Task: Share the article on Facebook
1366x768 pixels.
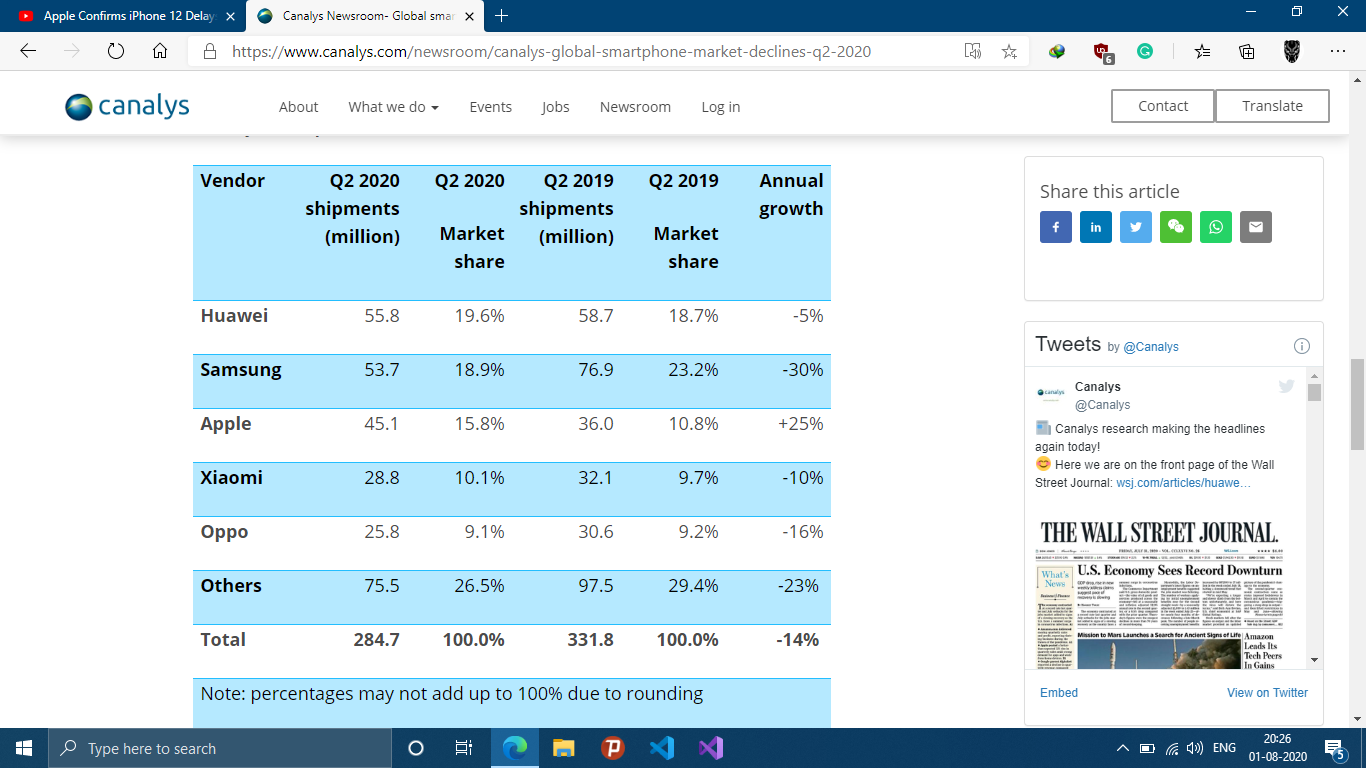Action: pos(1055,227)
